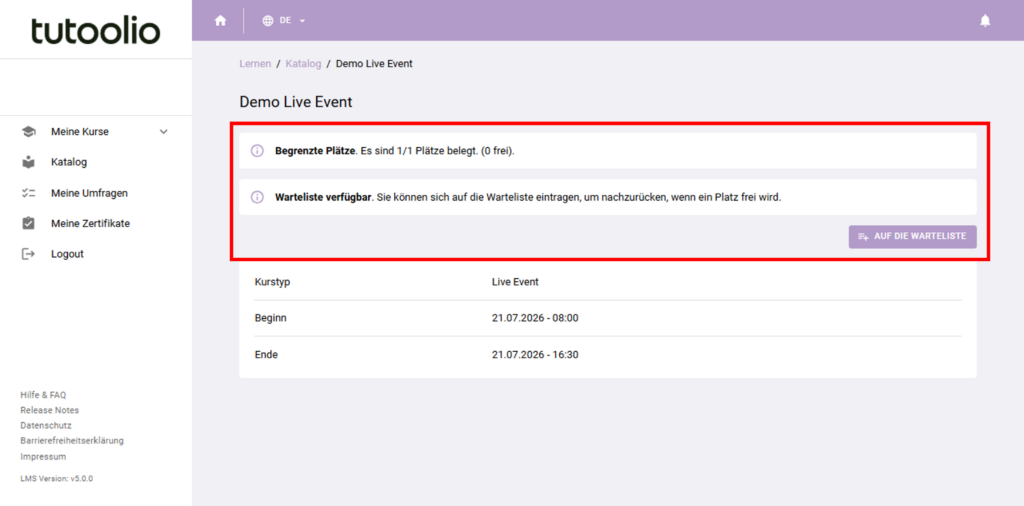Image resolution: width=1024 pixels, height=506 pixels.
Task: Click info icon beside Warteliste verfügbar
Action: (257, 197)
